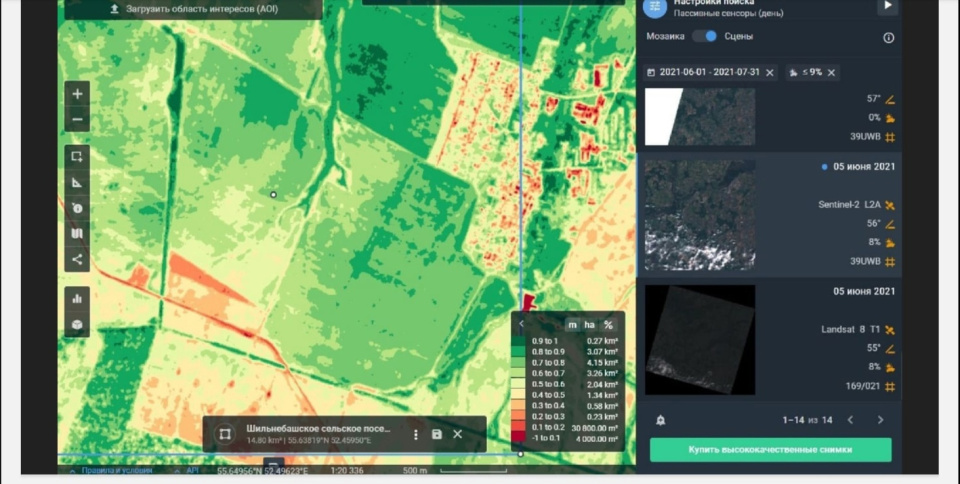This screenshot has height=484, width=960.
Task: Click the 30 800.00 m² legend value
Action: (594, 428)
